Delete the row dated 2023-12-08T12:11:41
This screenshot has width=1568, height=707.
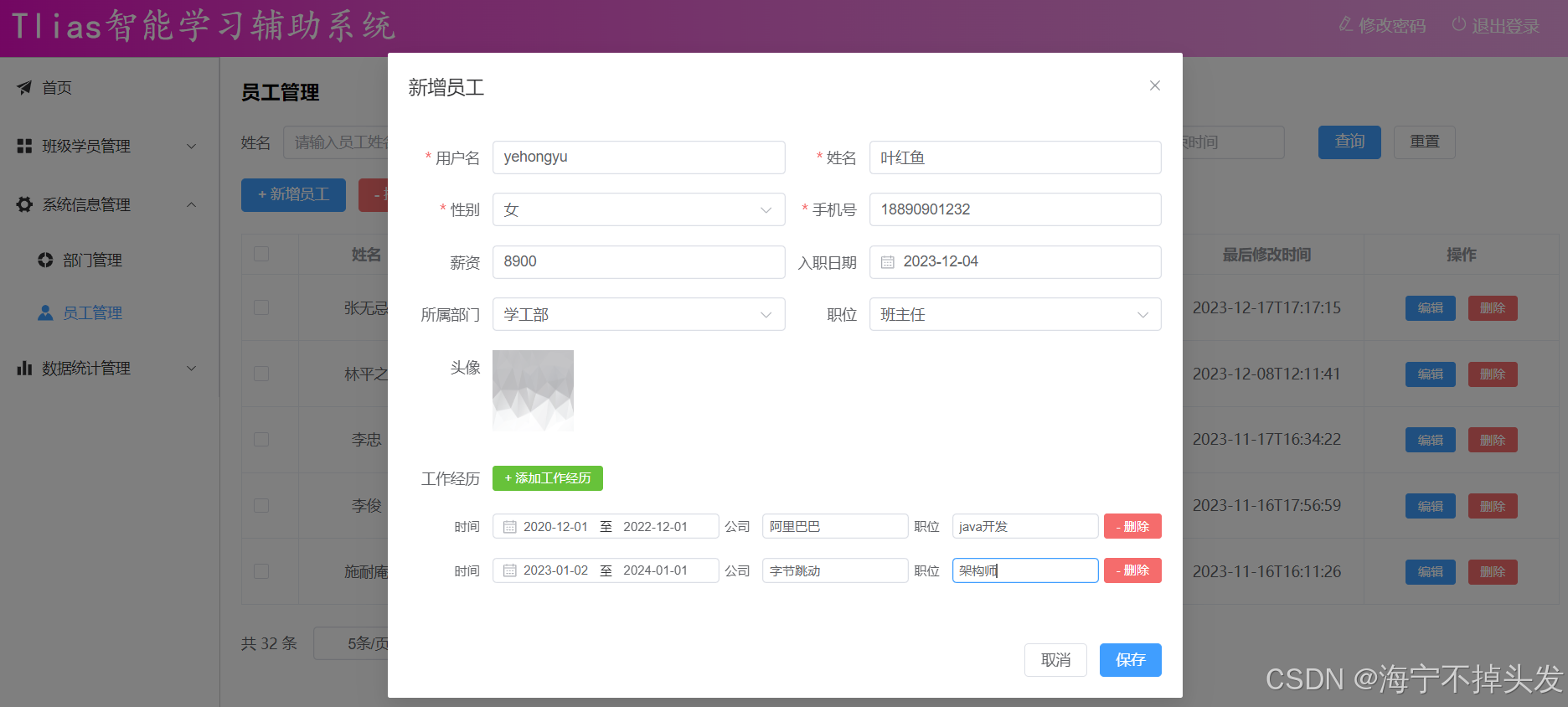tap(1493, 374)
